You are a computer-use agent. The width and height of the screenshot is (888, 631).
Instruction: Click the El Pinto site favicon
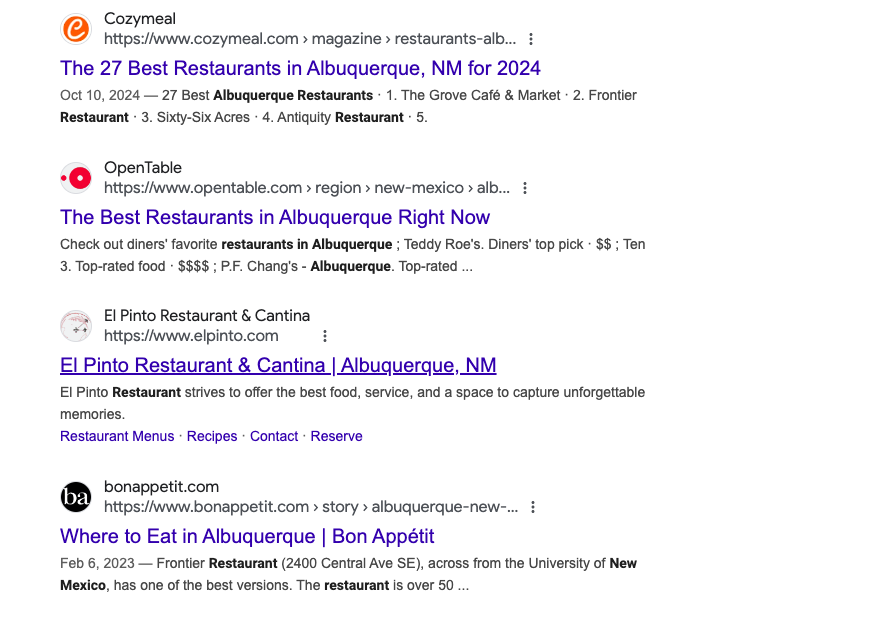point(76,326)
